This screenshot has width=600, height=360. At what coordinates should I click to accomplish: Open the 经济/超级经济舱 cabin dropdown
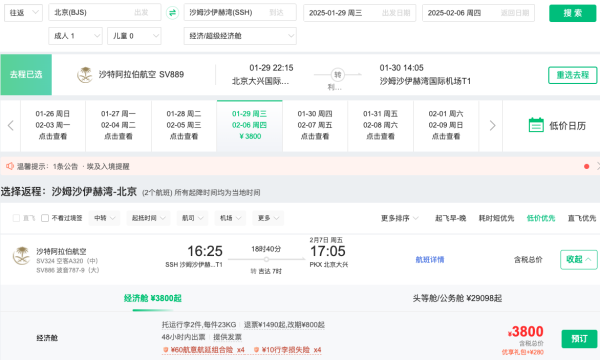click(x=240, y=36)
